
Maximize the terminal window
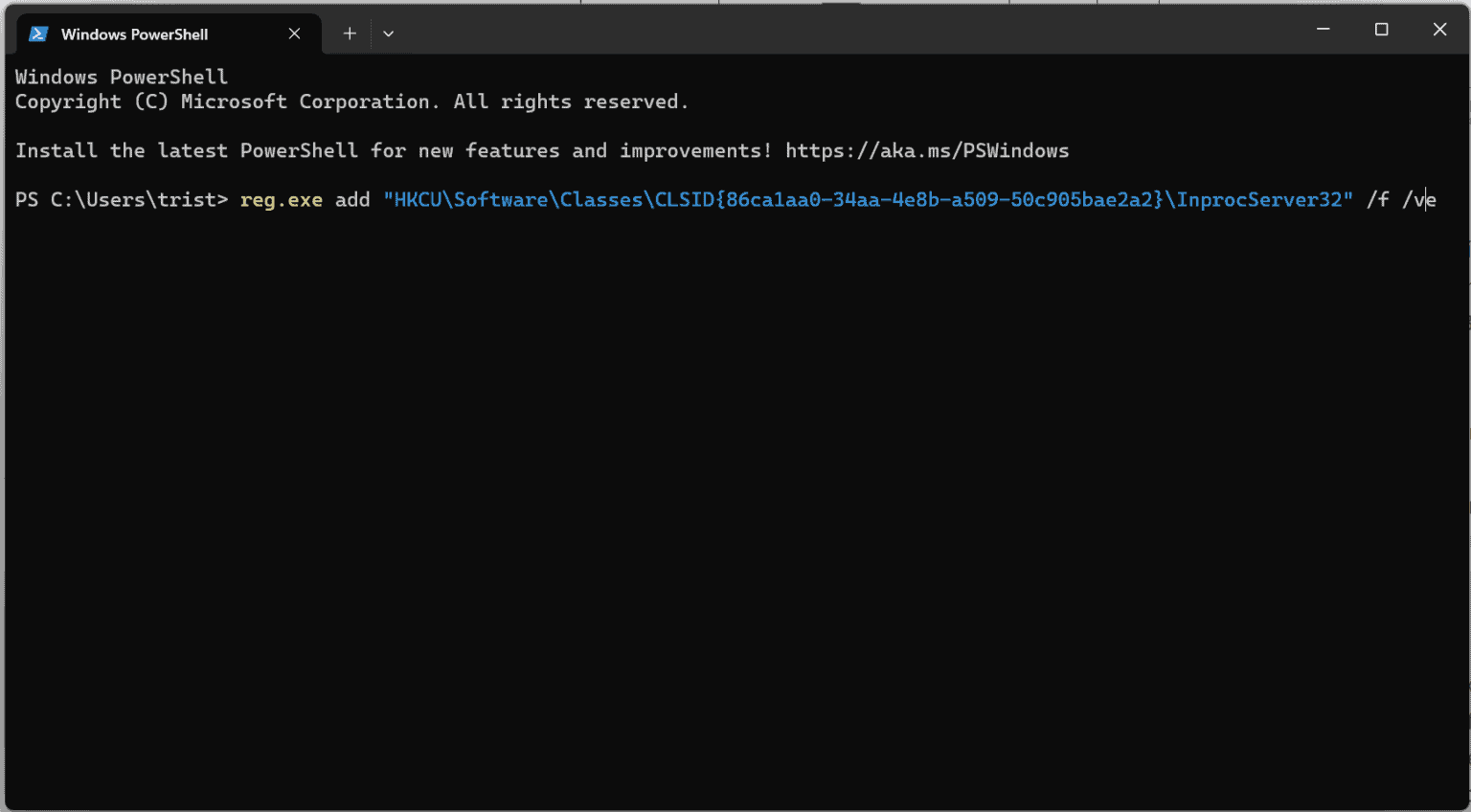(1381, 30)
